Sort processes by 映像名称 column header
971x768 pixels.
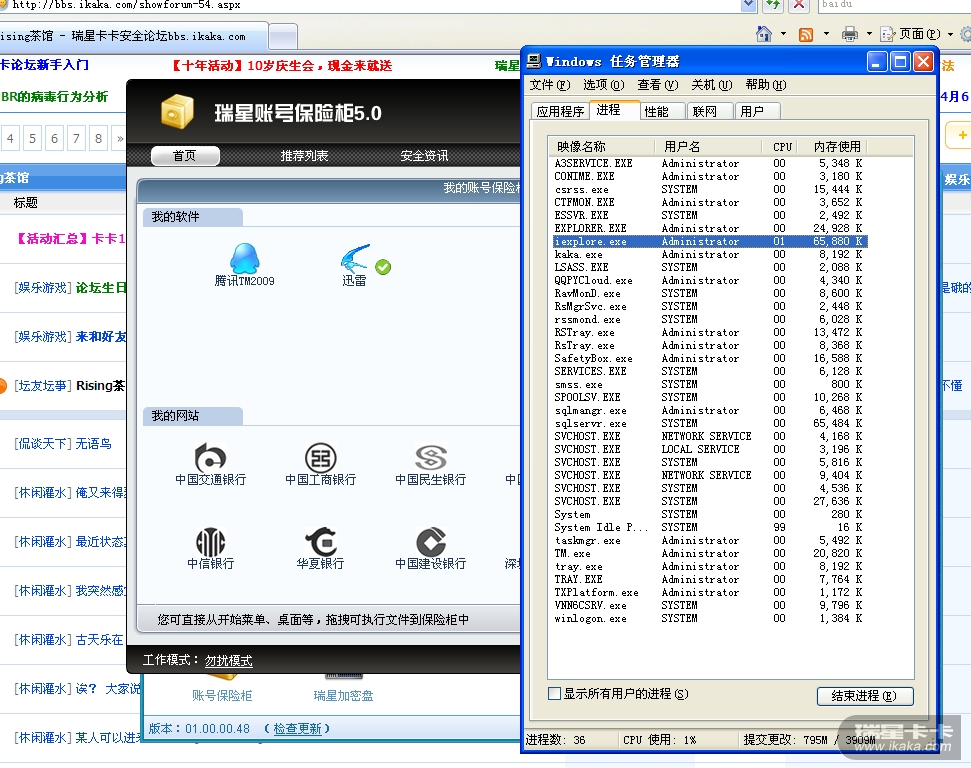point(603,146)
